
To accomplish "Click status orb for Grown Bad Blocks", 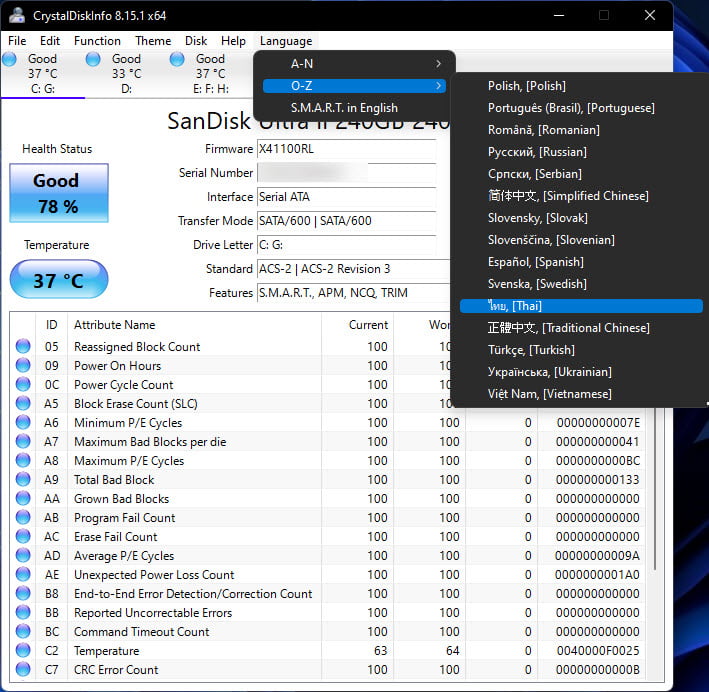I will click(23, 498).
